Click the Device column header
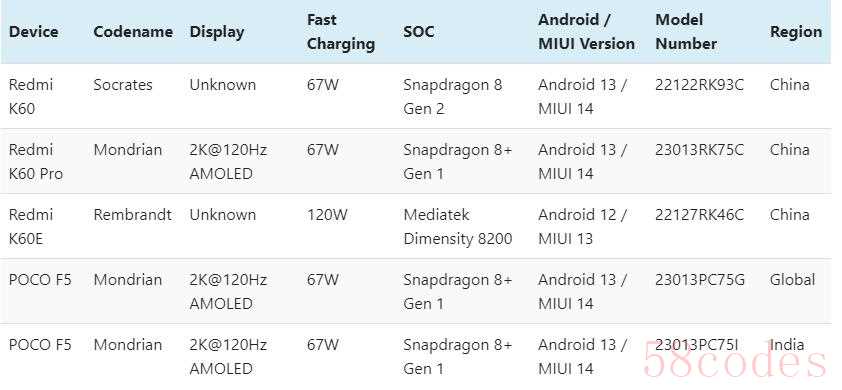The height and width of the screenshot is (390, 842). tap(33, 32)
